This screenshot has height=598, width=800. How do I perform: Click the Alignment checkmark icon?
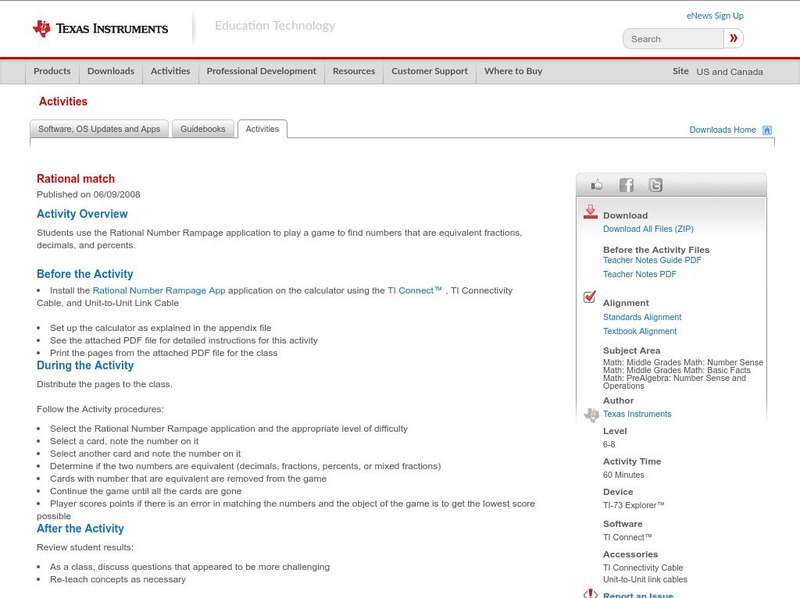(589, 297)
